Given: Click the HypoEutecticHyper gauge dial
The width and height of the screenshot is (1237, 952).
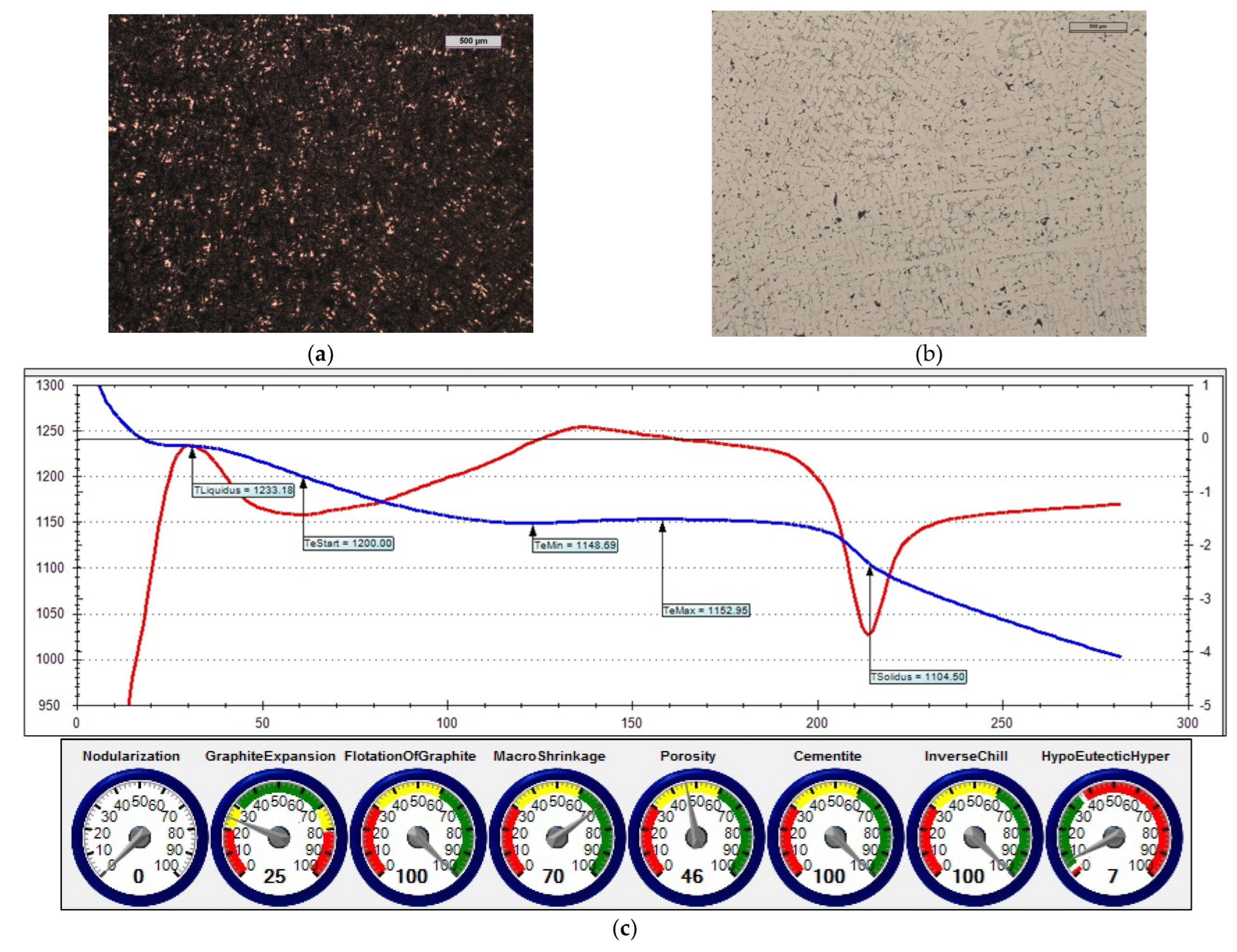Looking at the screenshot, I should tap(1114, 837).
